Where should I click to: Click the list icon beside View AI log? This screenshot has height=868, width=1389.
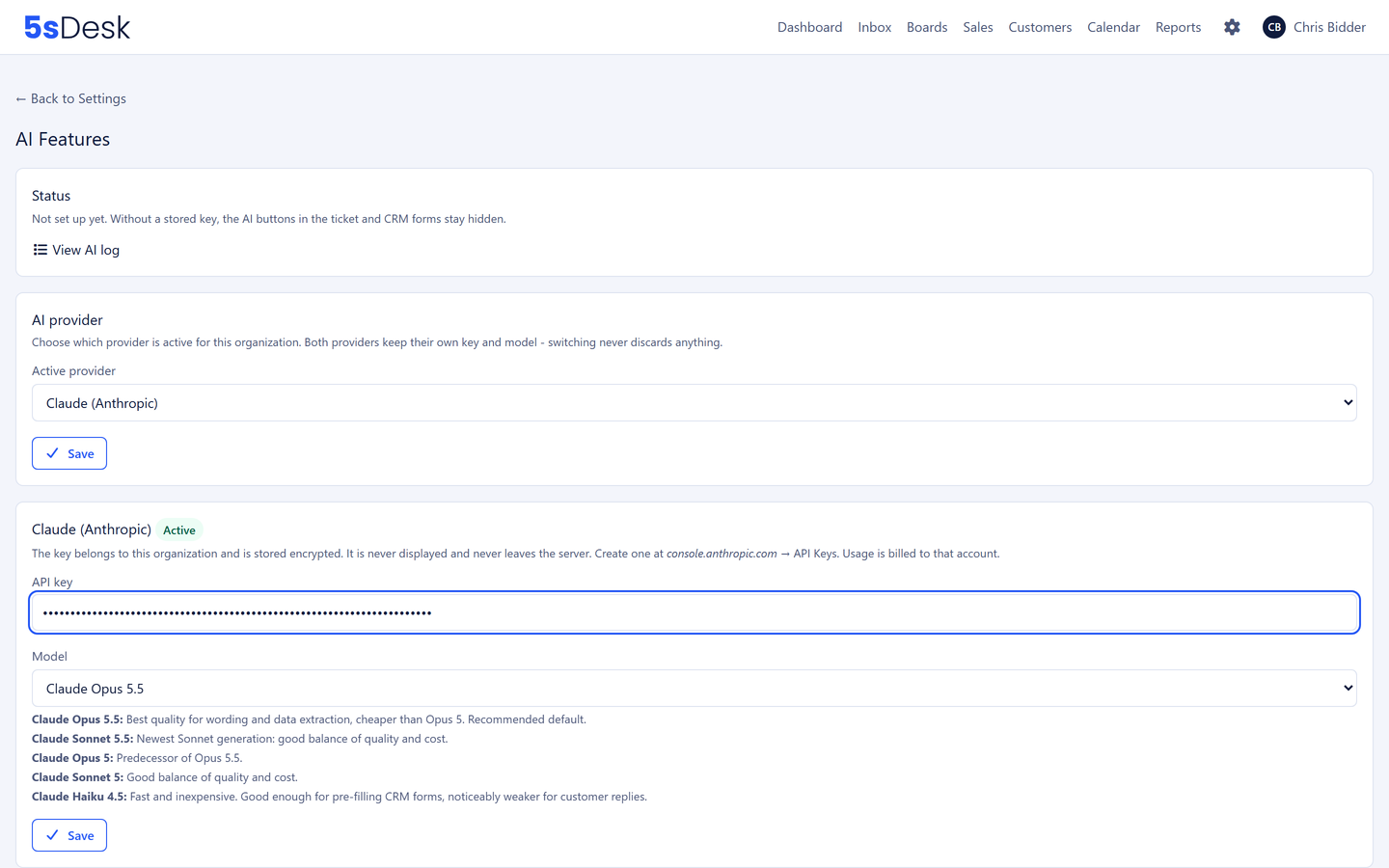click(40, 250)
